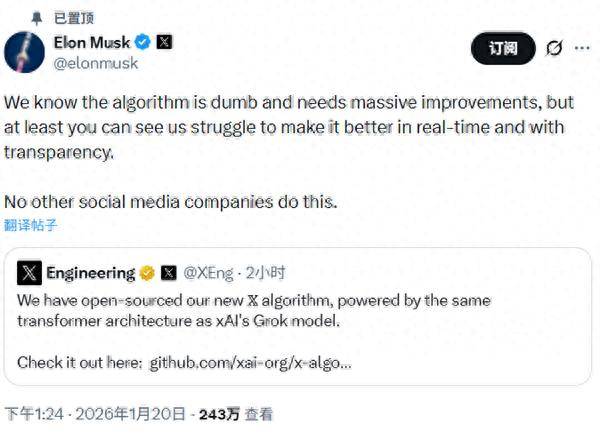
Task: Click Engineering's gold verified badge
Action: click(147, 273)
